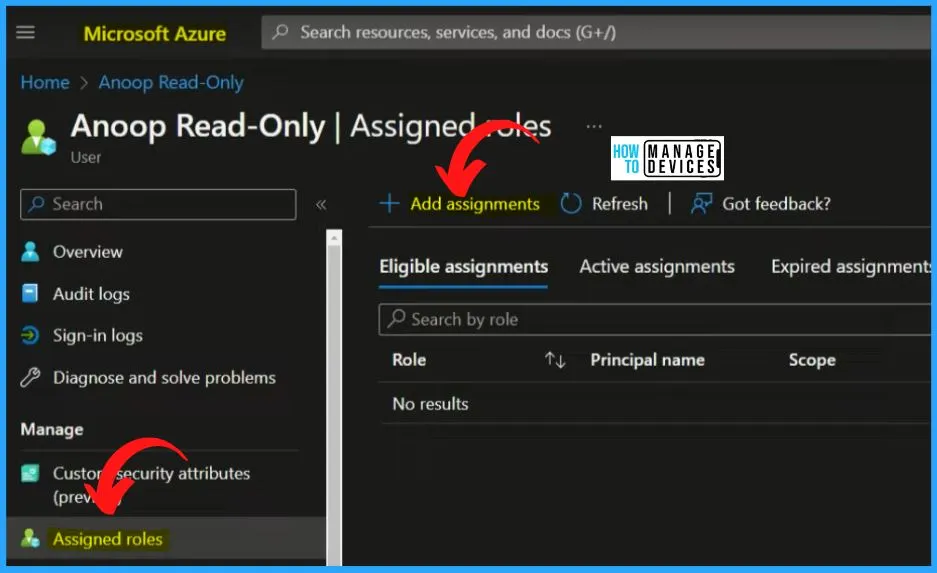Select Assigned roles in the sidebar
The height and width of the screenshot is (573, 937).
(108, 539)
